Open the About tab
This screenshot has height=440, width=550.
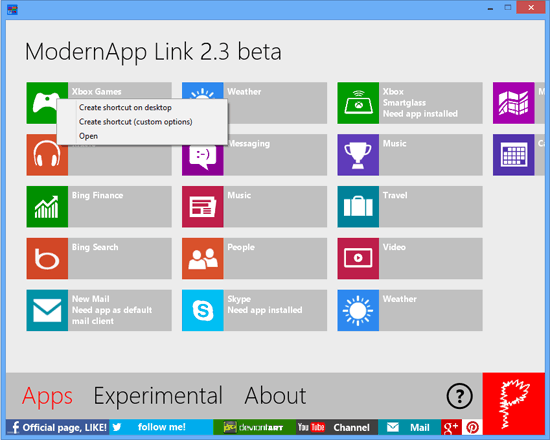pos(275,396)
